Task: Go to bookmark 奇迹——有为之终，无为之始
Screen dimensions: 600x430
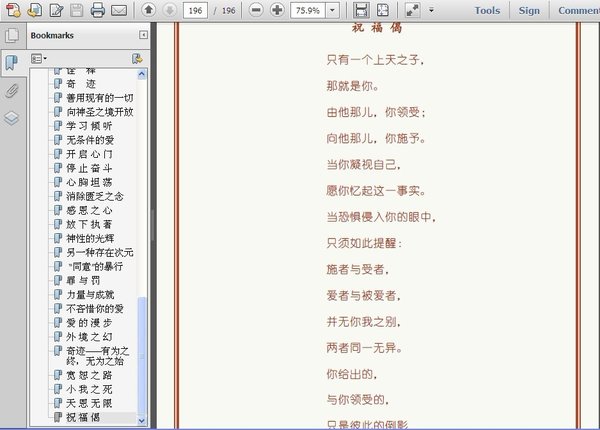Action: pos(98,356)
